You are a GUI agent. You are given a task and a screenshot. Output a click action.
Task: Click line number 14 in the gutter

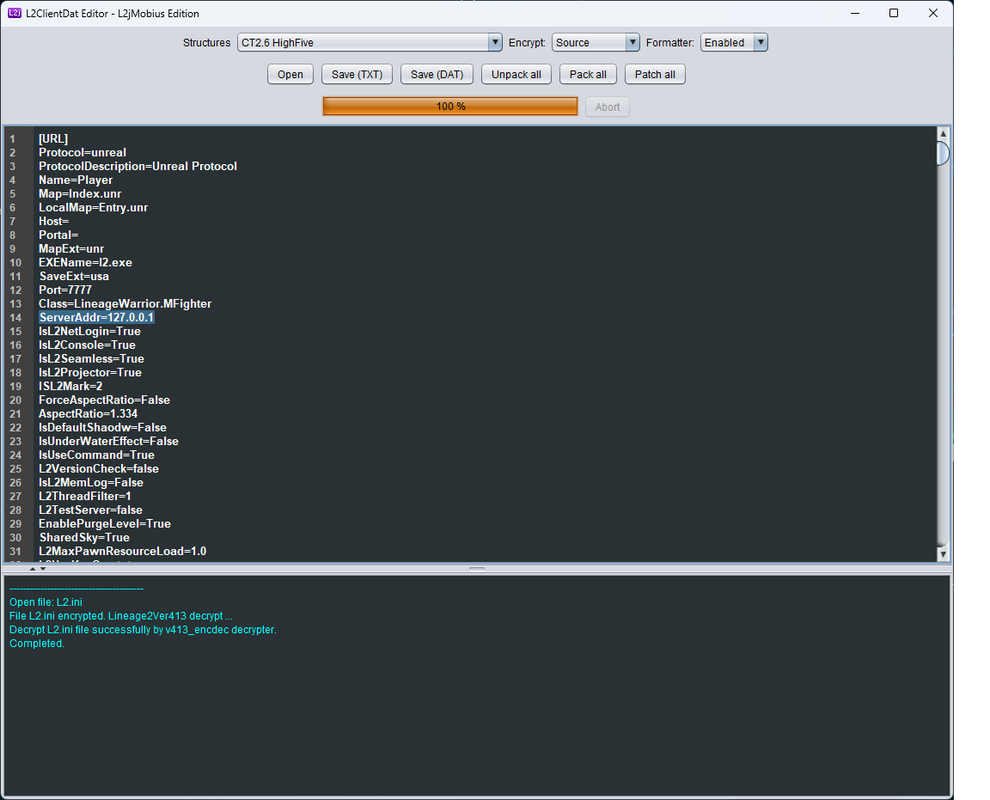tap(15, 318)
